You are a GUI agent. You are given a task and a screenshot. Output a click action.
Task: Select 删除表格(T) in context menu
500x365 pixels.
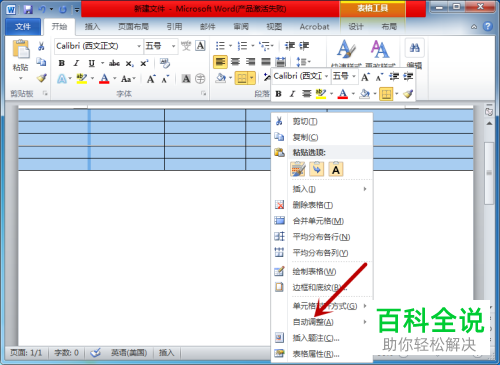322,205
